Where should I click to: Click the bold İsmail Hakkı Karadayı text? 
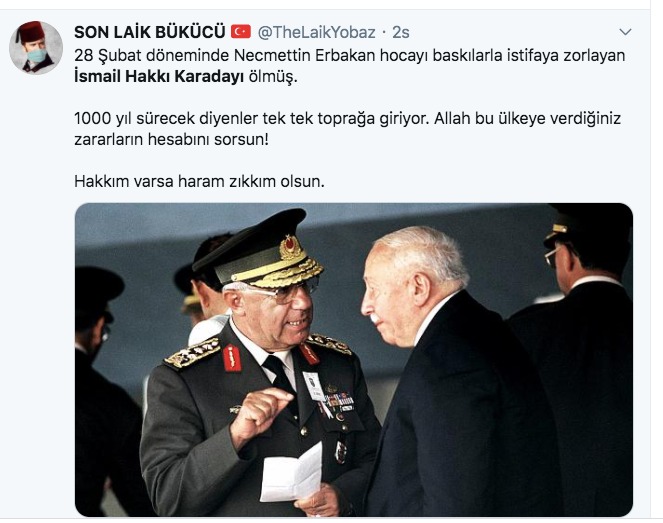[x=159, y=77]
